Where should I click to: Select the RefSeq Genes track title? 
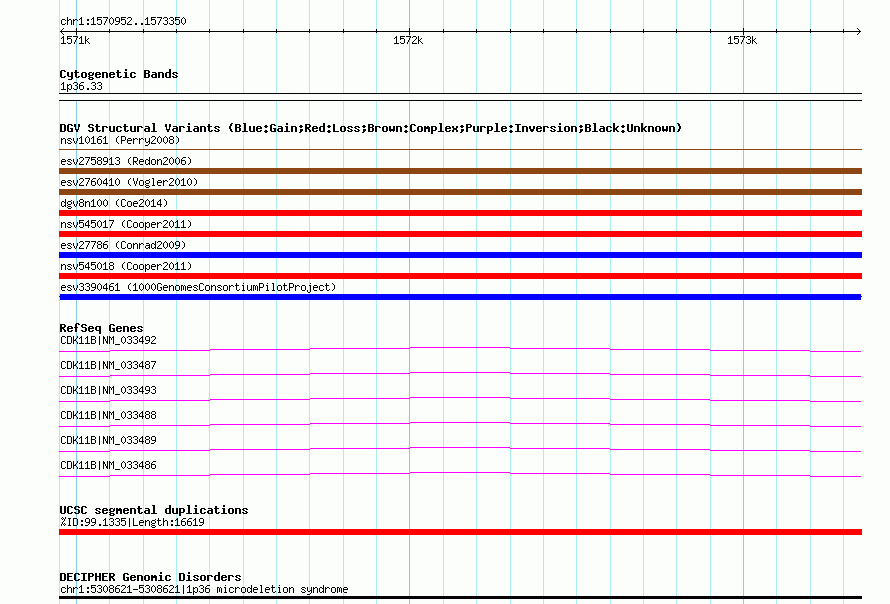point(101,328)
